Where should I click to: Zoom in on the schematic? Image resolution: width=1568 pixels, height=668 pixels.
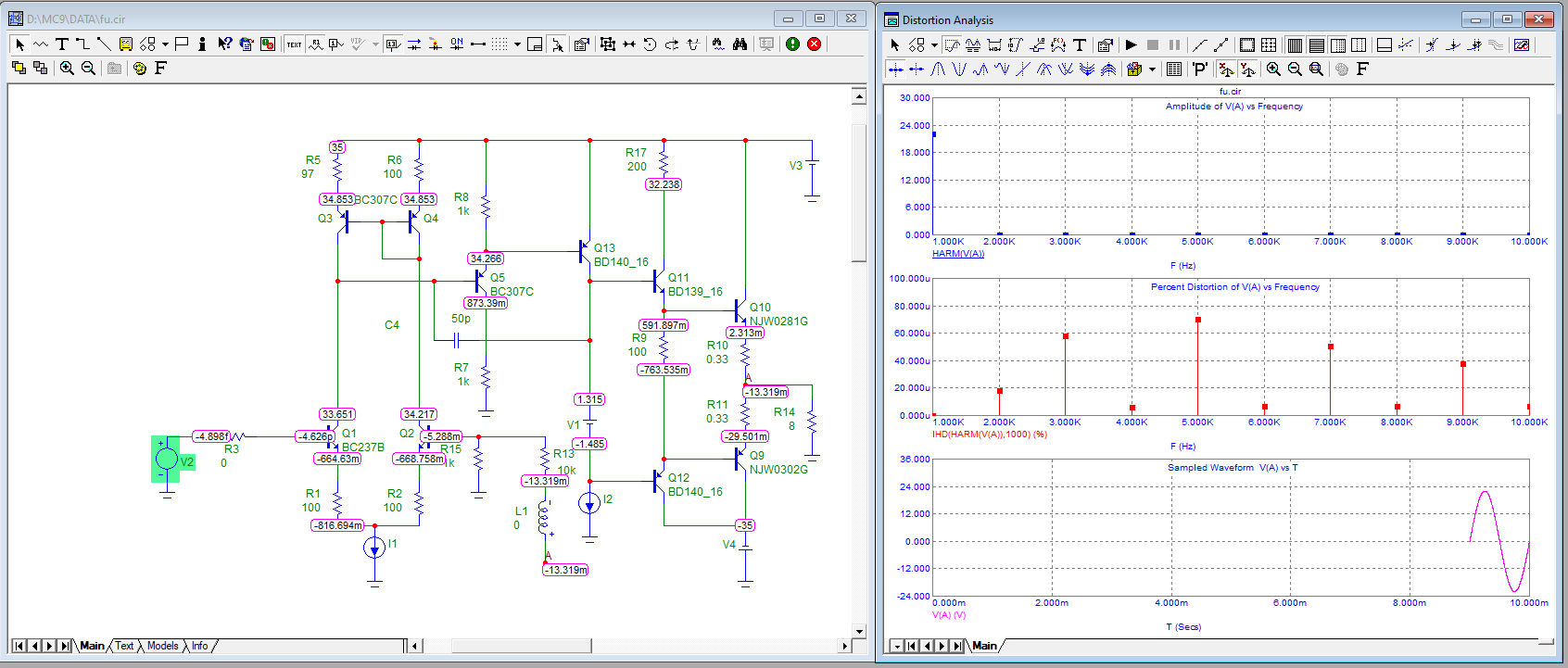[67, 68]
